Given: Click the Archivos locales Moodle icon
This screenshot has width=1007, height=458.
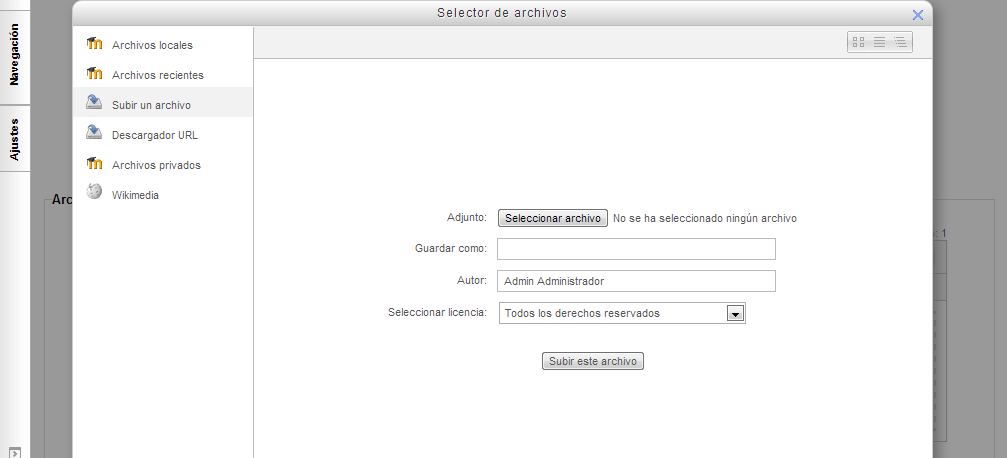Looking at the screenshot, I should tap(95, 44).
